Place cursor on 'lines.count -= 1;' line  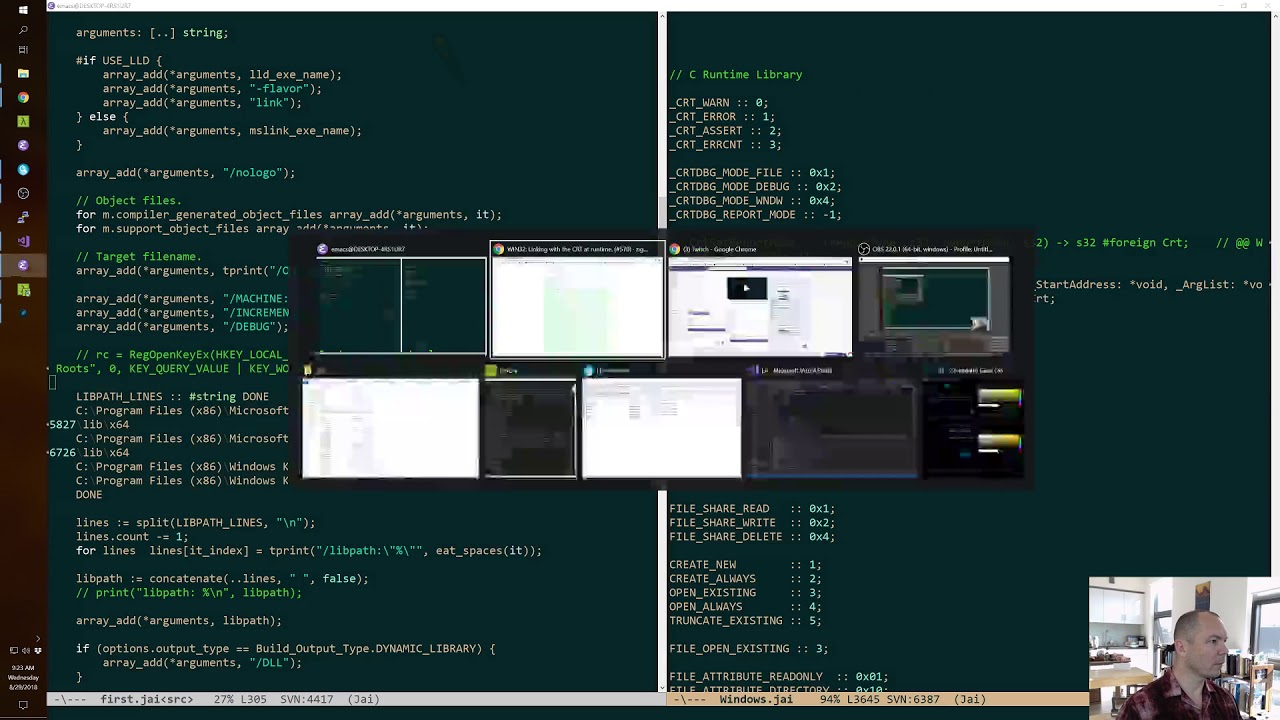coord(132,537)
